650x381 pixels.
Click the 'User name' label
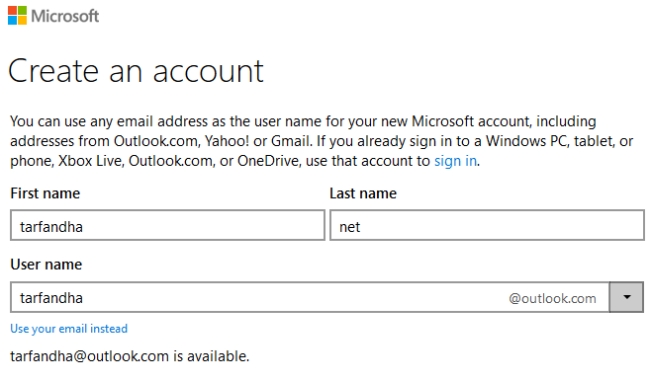(x=46, y=265)
